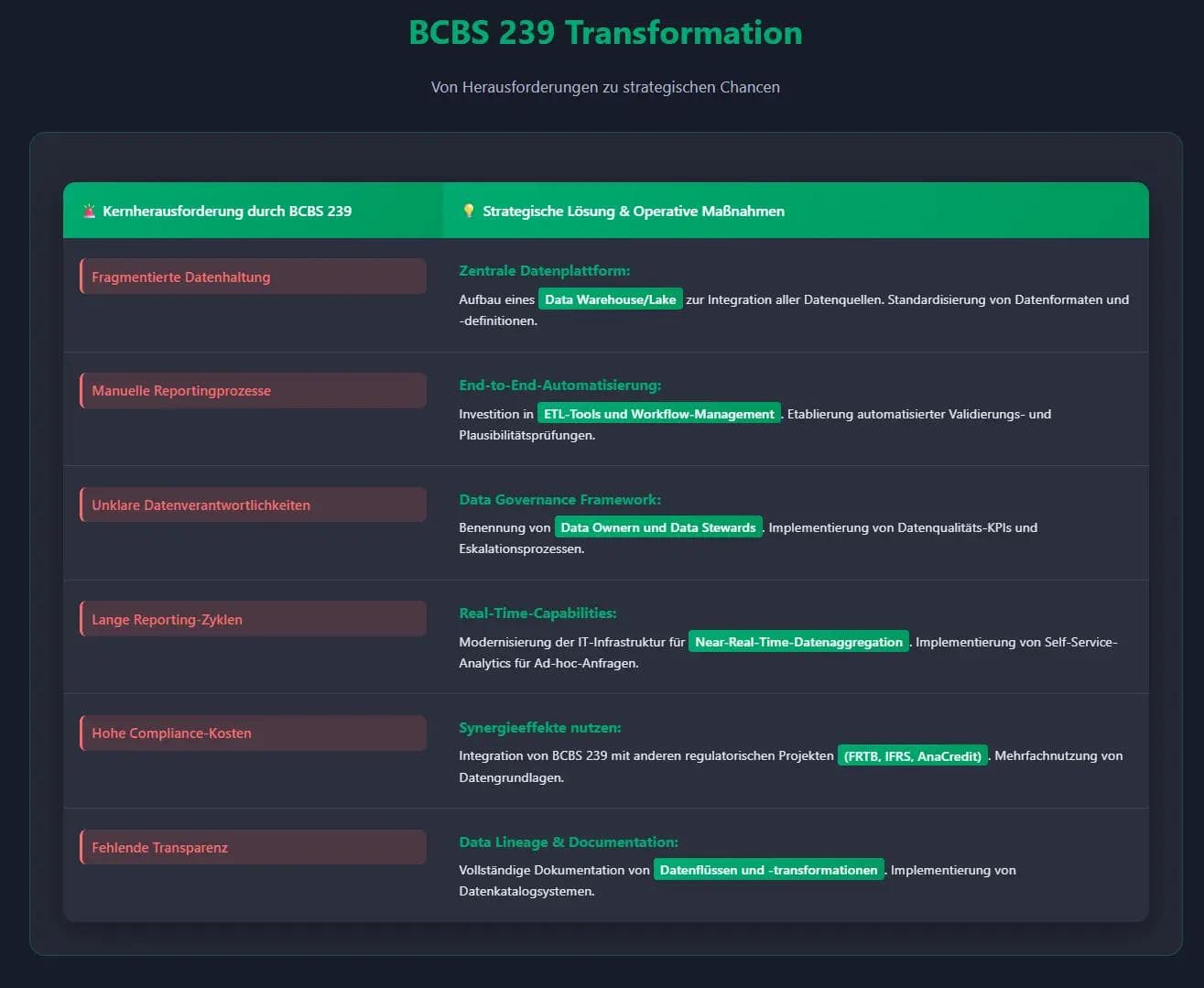Select the Hohe Compliance-Kosten box
The image size is (1204, 988).
tap(253, 733)
